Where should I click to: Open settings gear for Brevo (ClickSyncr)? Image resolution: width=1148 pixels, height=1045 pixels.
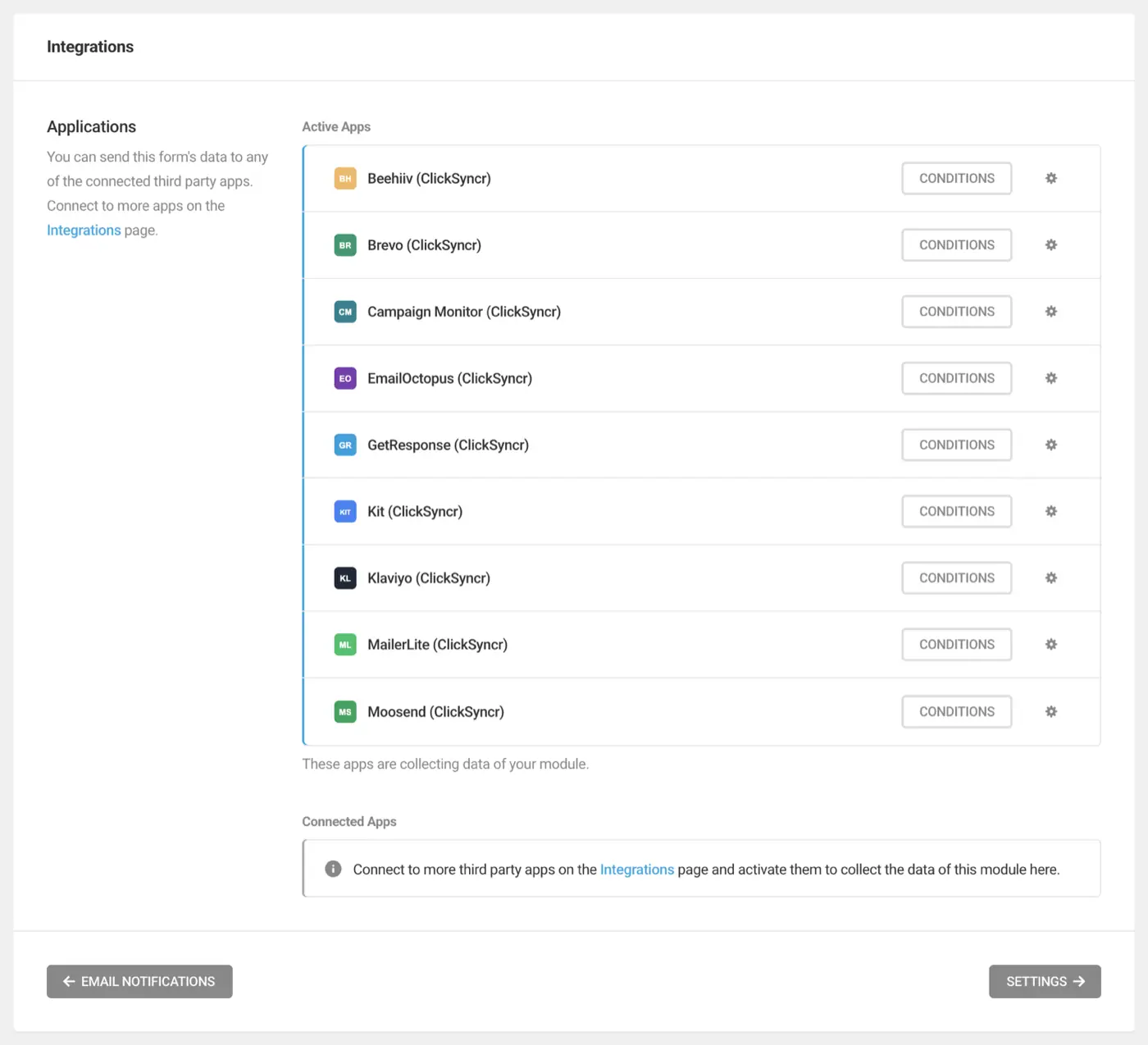point(1050,244)
